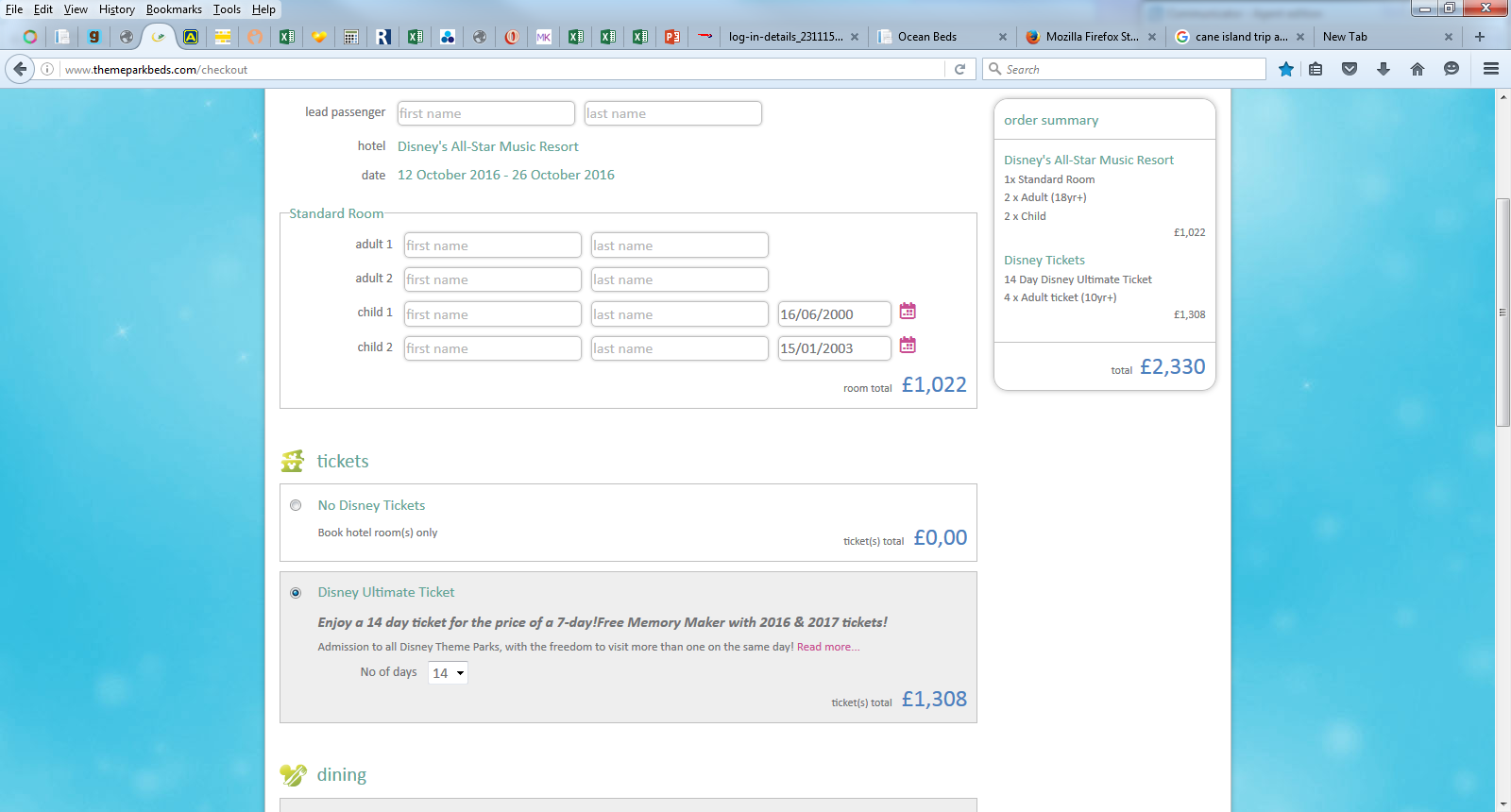Switch to the pinned red arrow tab
Viewport: 1511px width, 812px height.
point(705,37)
